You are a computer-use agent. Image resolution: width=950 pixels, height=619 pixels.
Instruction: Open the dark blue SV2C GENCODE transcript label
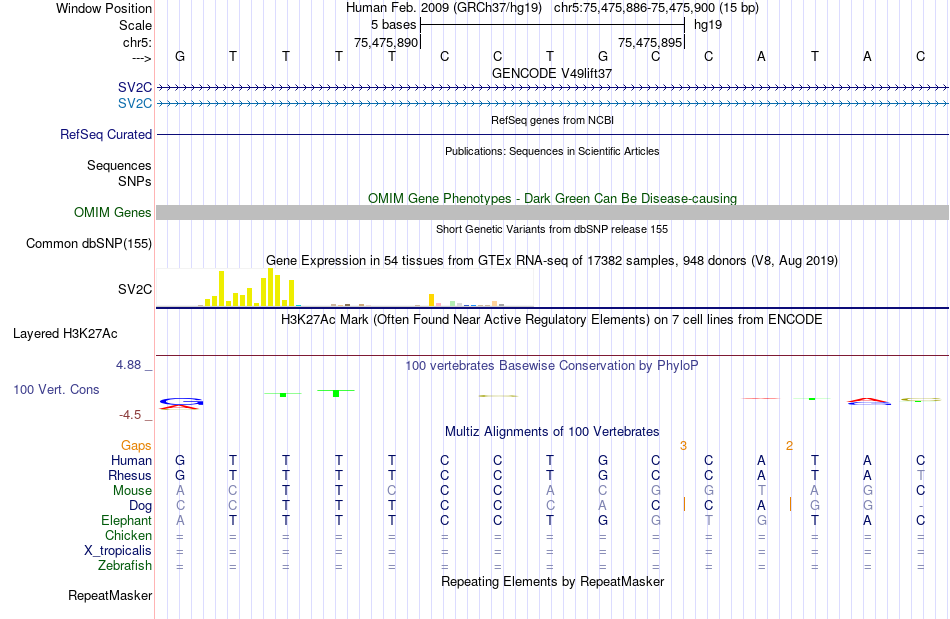135,88
